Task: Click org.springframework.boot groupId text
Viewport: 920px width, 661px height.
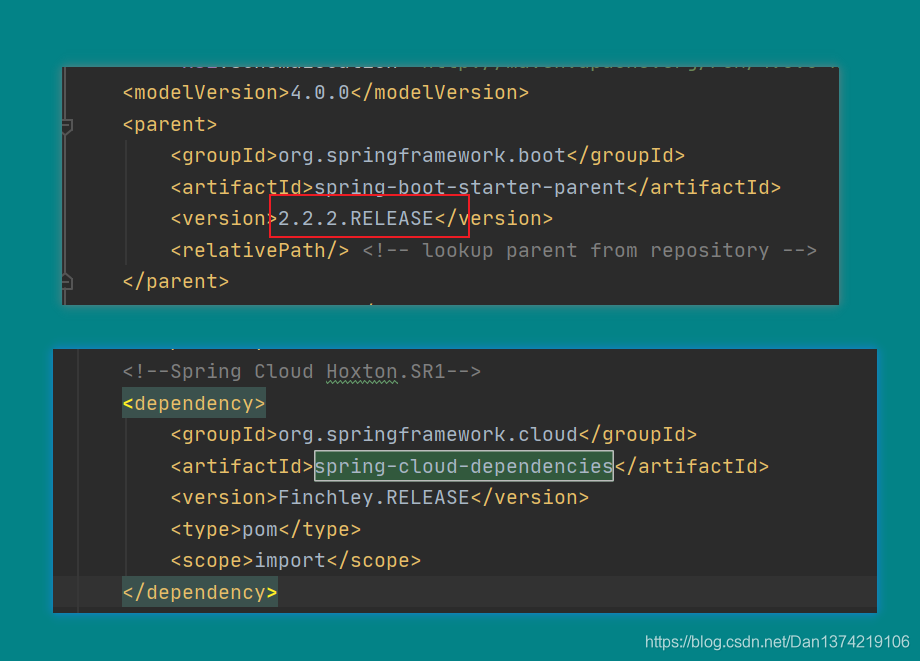Action: point(422,155)
